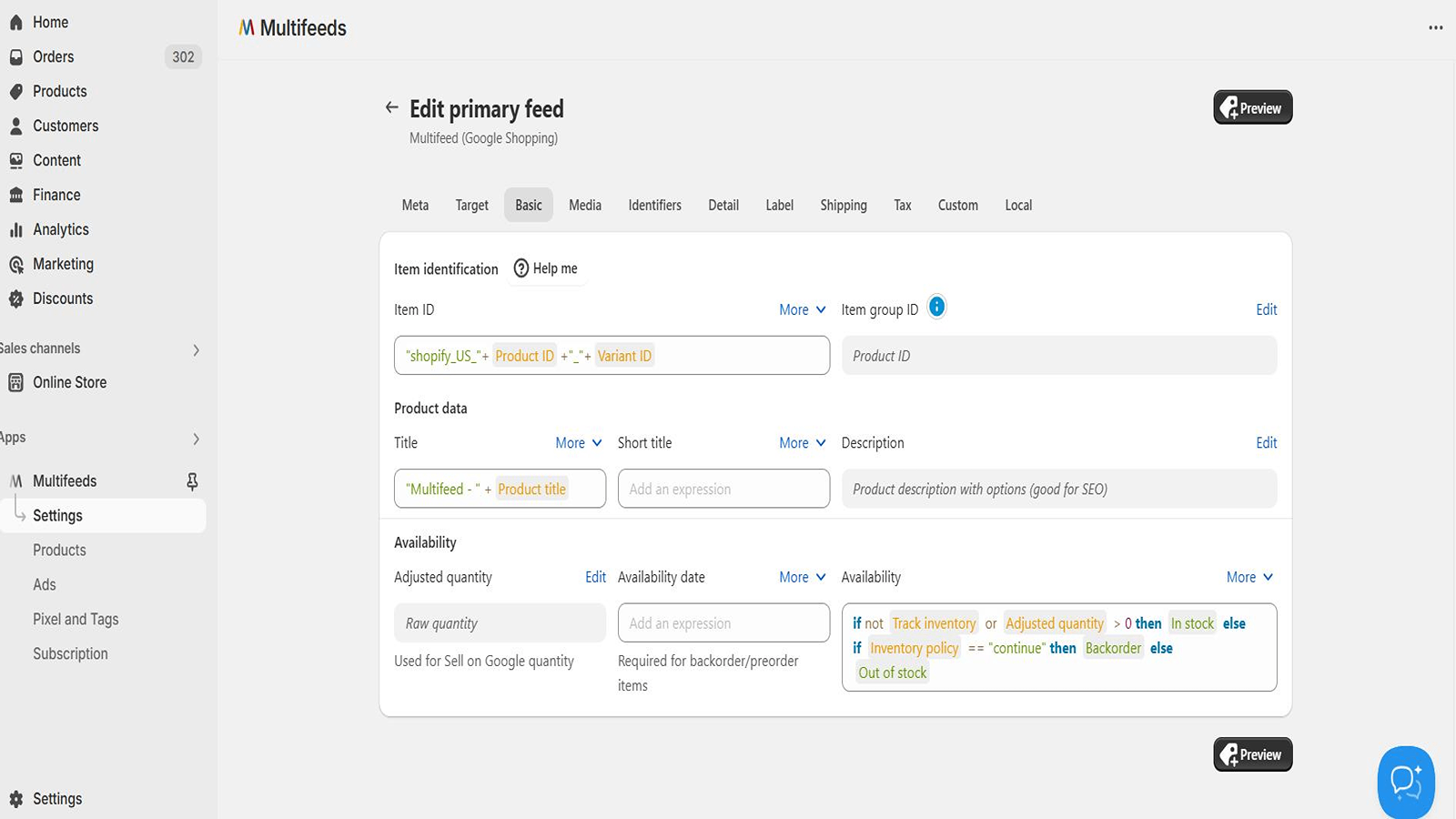This screenshot has width=1456, height=819.
Task: Open the chat support bubble
Action: tap(1406, 782)
